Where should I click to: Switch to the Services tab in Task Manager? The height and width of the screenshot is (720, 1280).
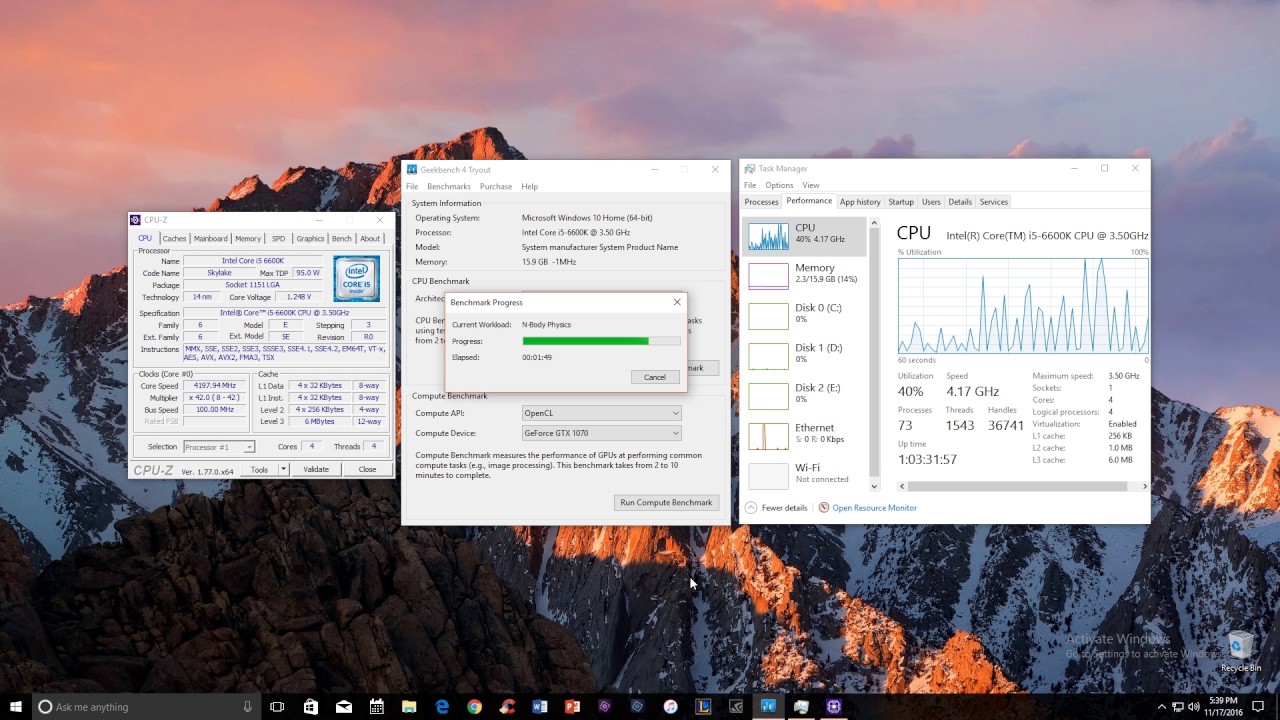[994, 202]
